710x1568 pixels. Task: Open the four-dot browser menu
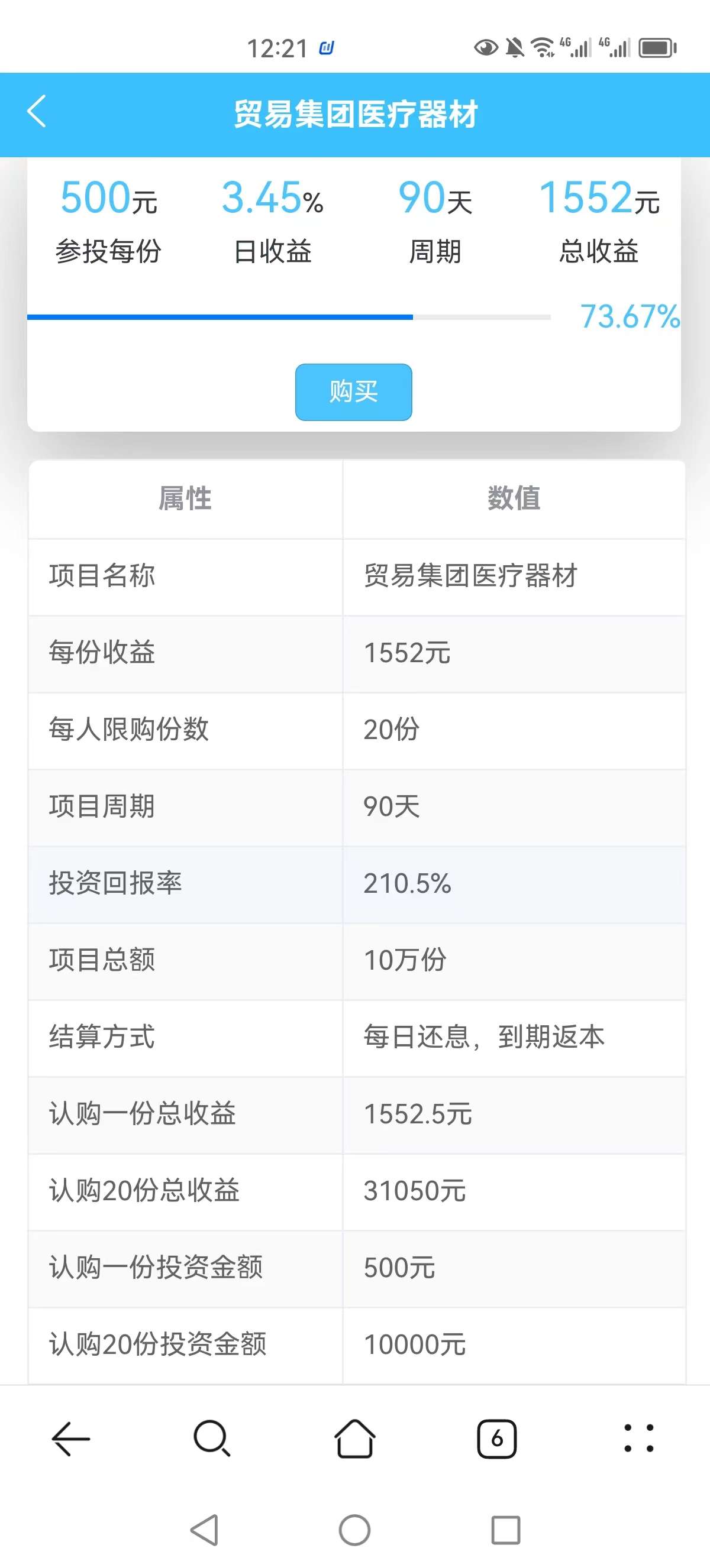pos(639,1439)
